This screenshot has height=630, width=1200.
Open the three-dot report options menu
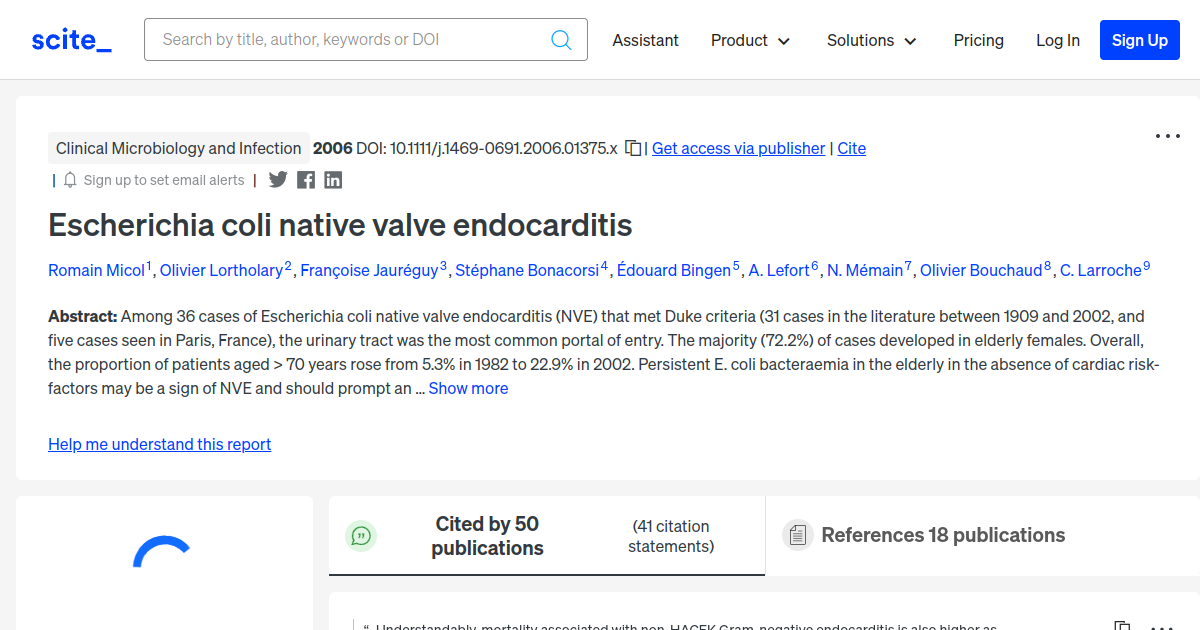[x=1168, y=136]
